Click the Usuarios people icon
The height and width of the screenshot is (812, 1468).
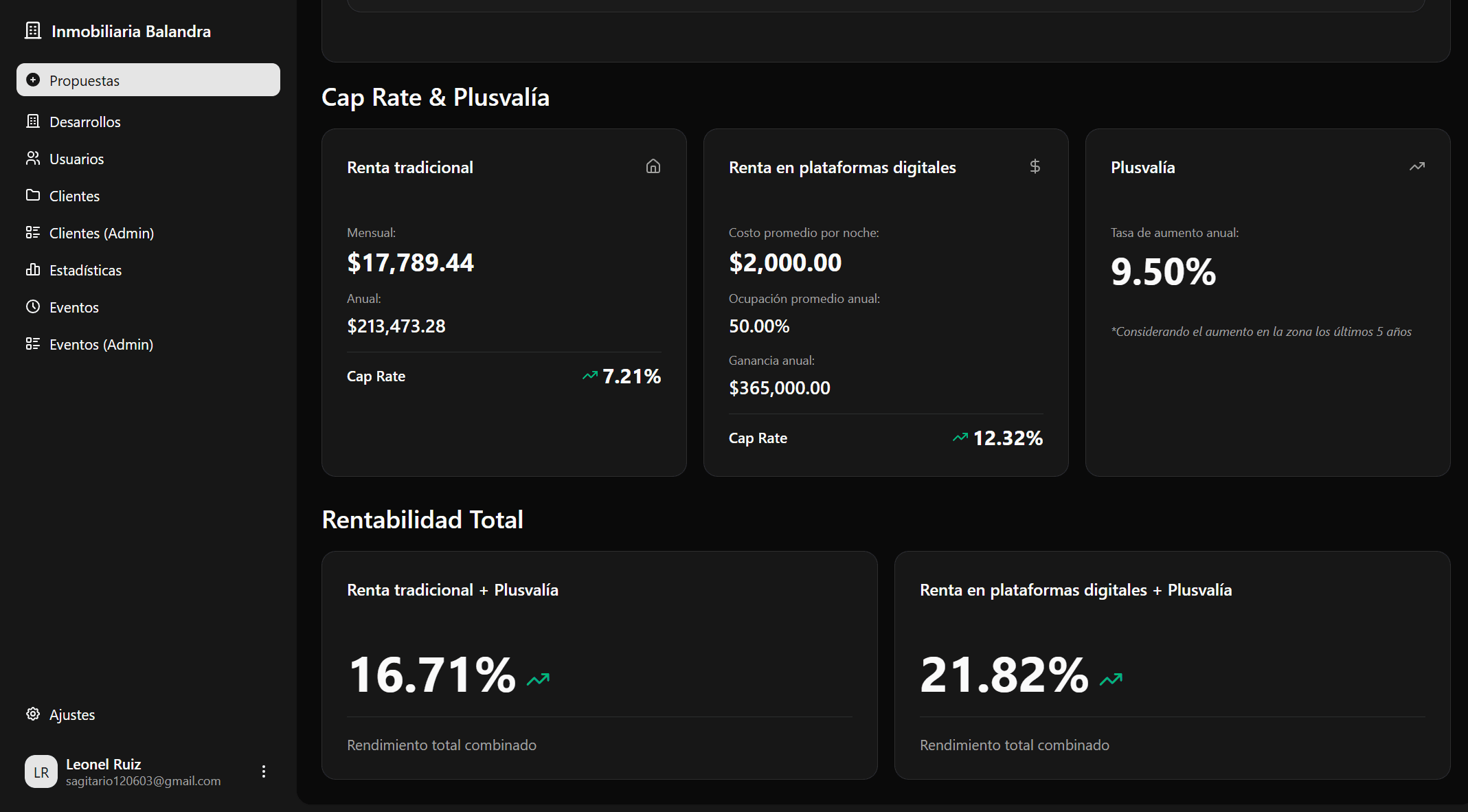point(33,159)
